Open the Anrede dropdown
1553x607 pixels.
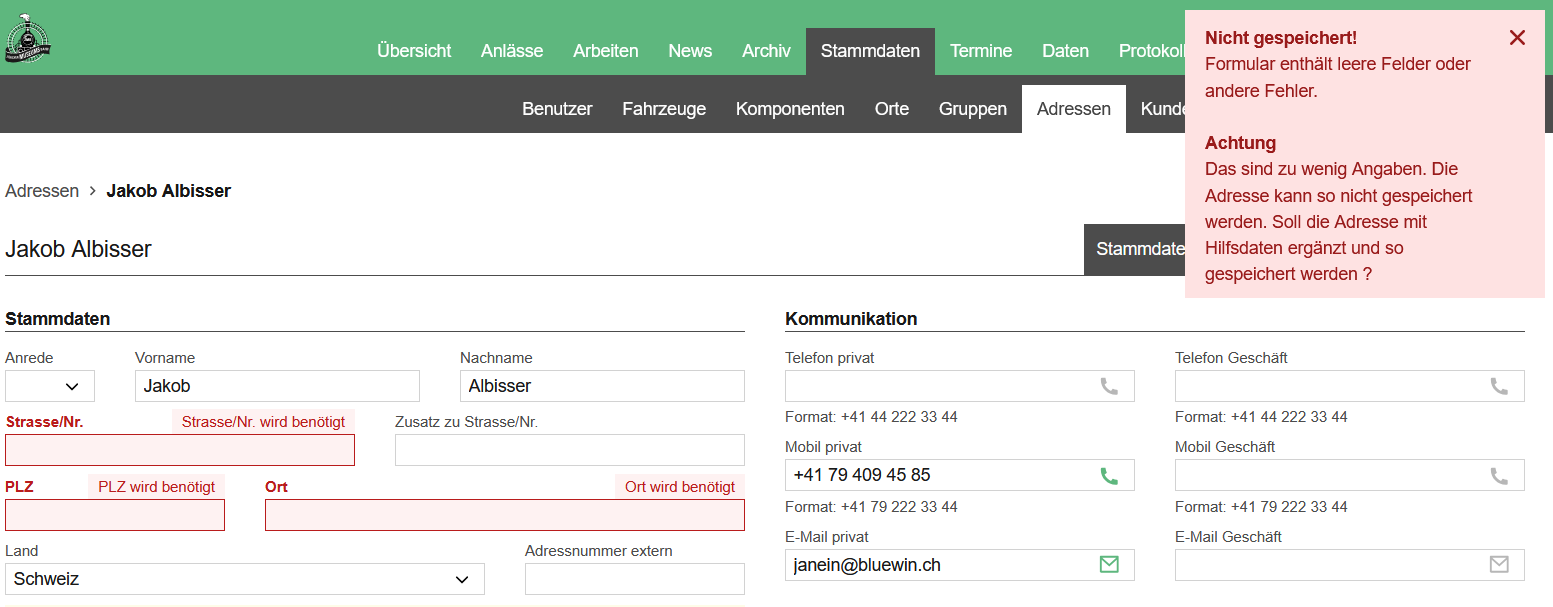point(50,386)
